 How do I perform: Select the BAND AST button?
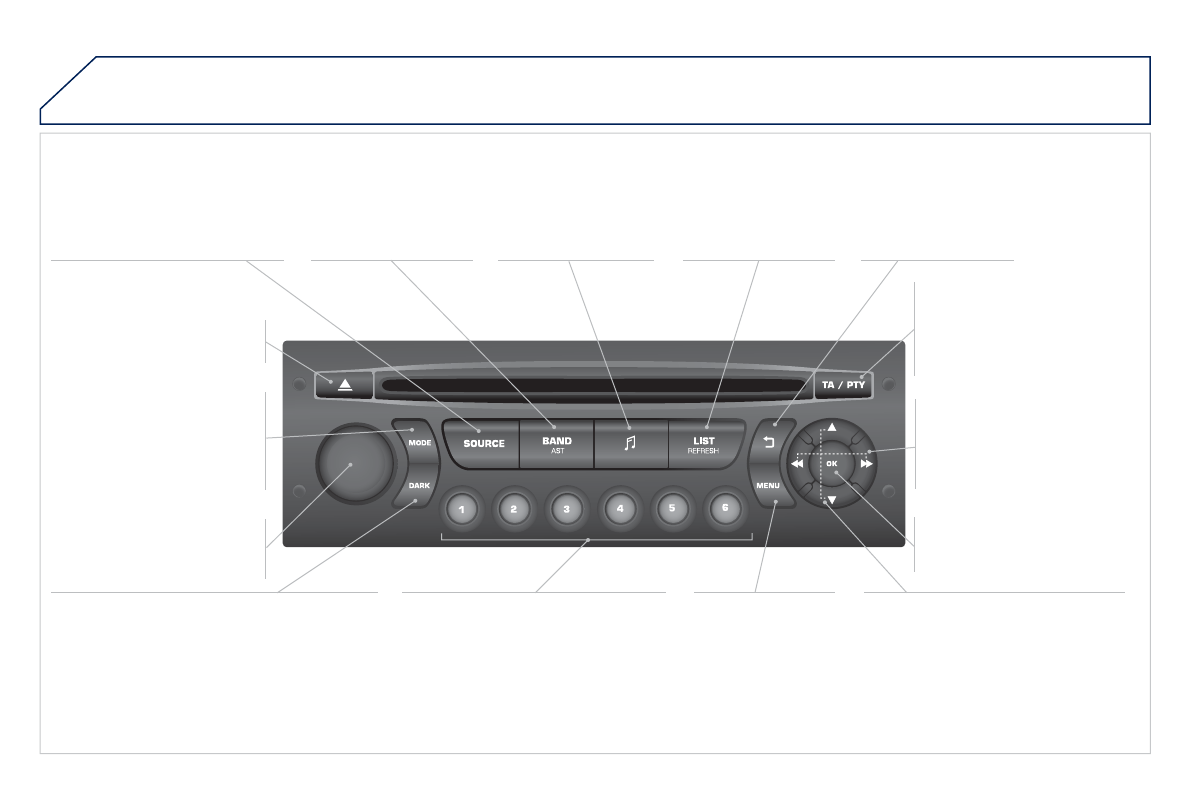coord(557,444)
